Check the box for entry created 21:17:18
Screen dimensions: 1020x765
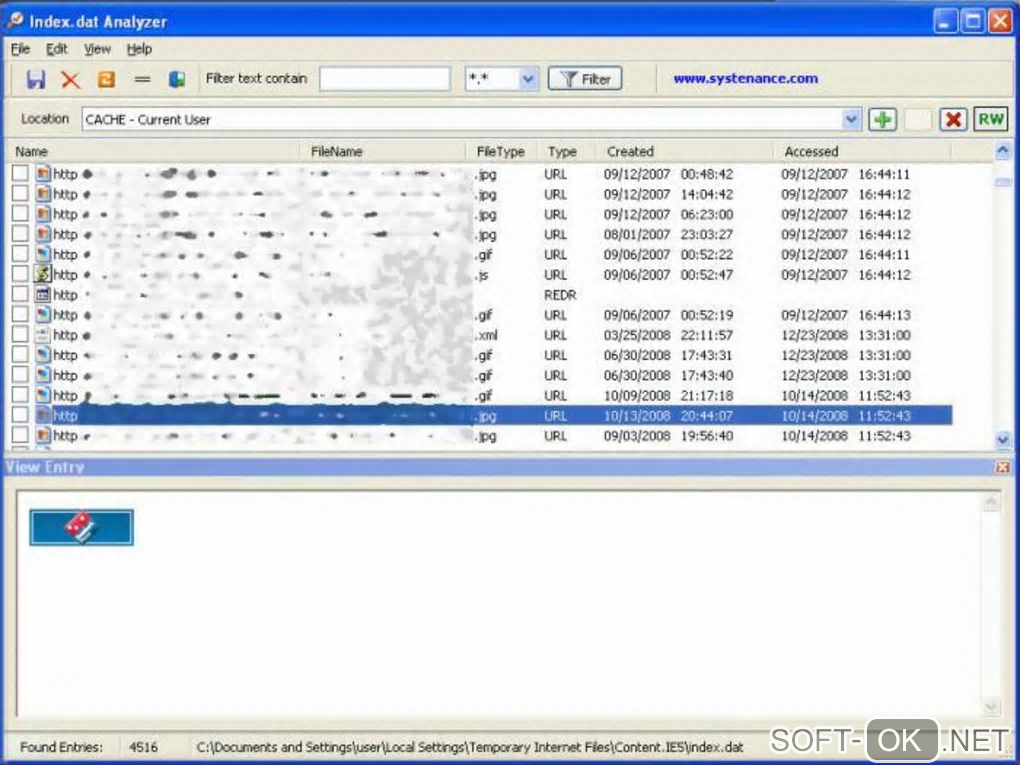(20, 395)
